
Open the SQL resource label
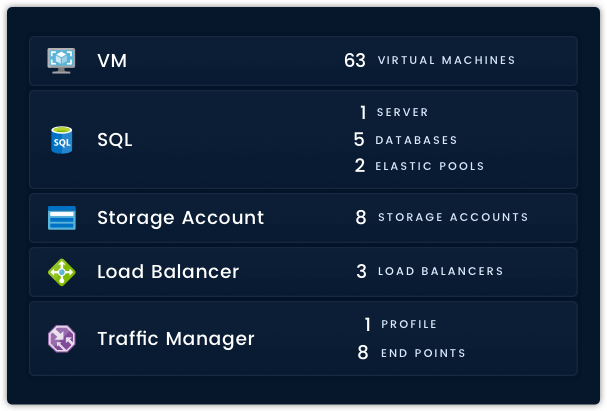114,140
